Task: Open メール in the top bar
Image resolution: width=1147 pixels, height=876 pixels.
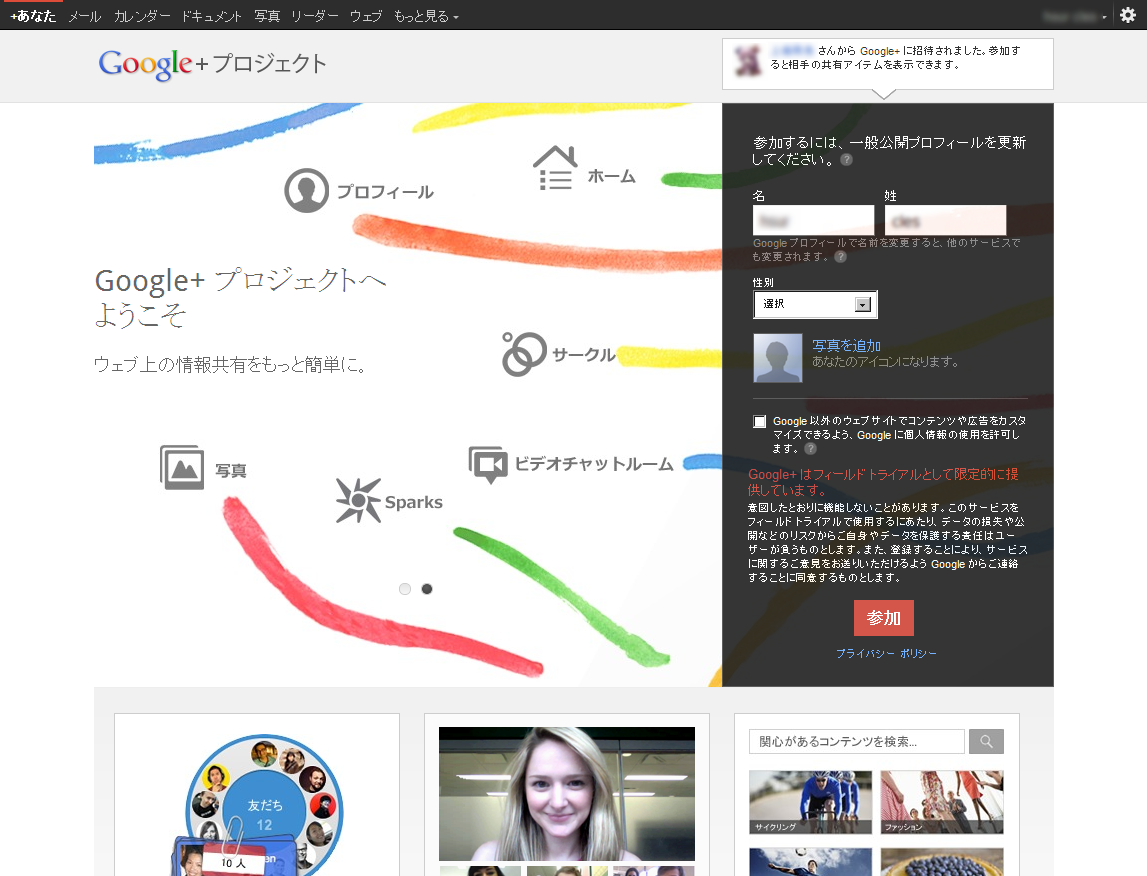Action: click(x=84, y=16)
